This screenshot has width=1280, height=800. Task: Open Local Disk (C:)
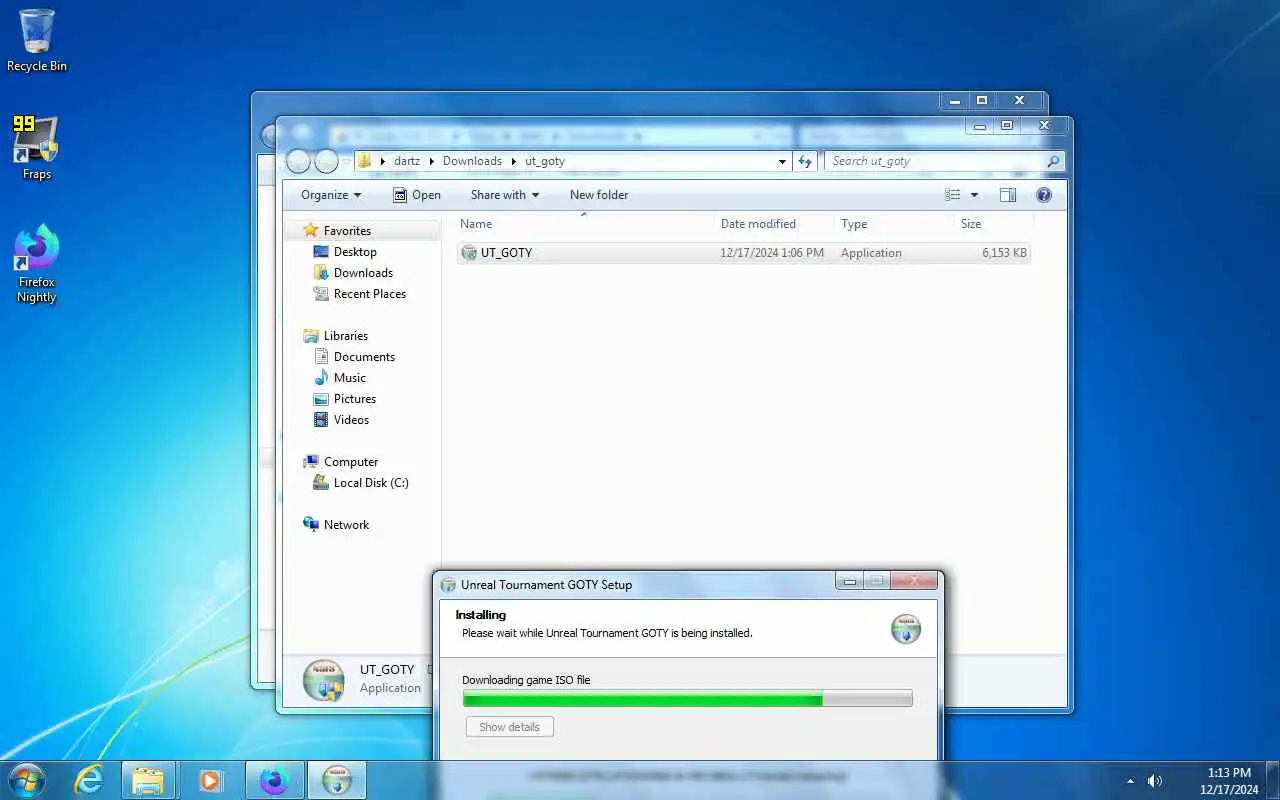(370, 483)
